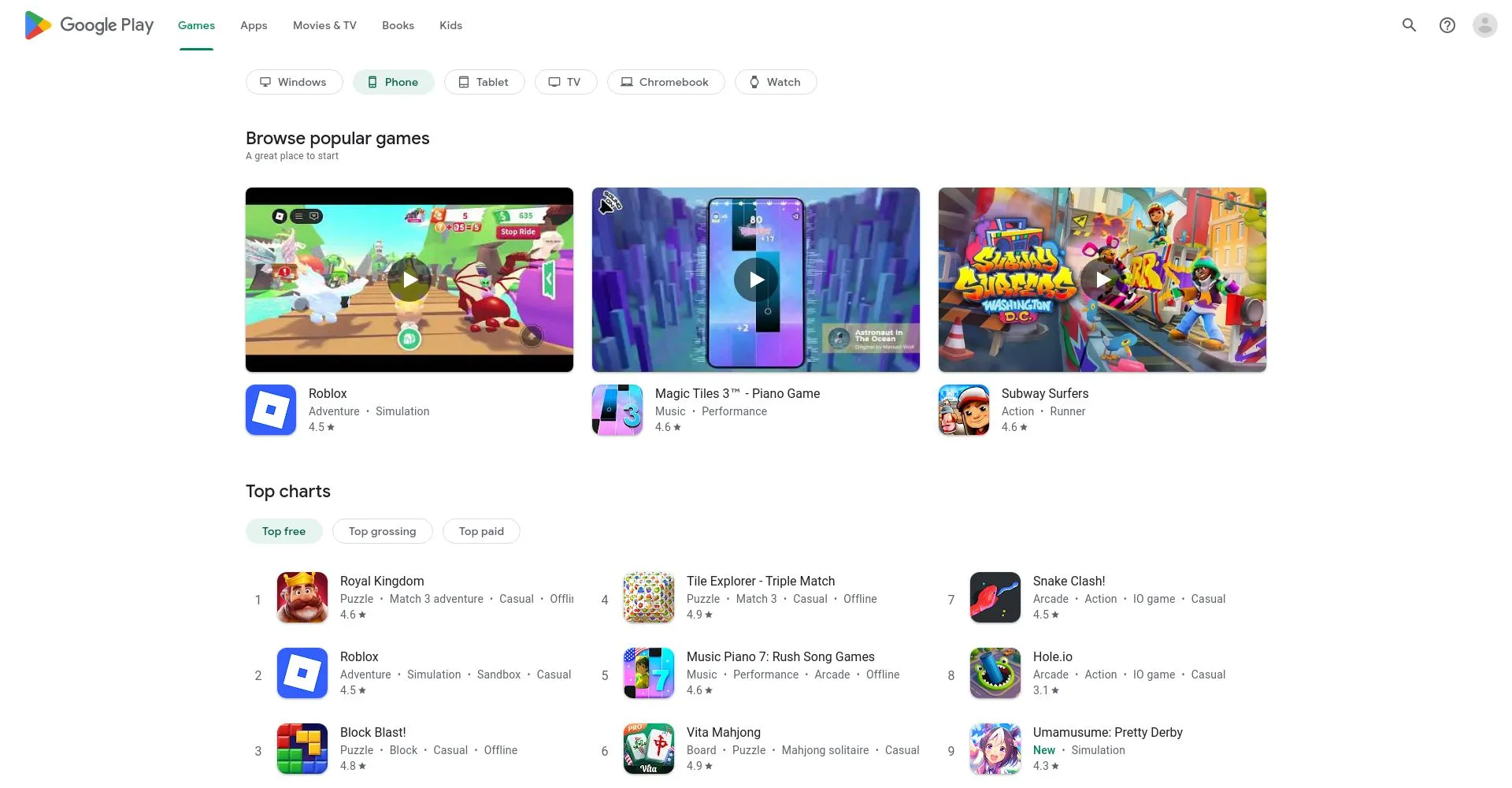Click the Browse popular games heading
Screen dimensions: 1512x788
pos(337,138)
